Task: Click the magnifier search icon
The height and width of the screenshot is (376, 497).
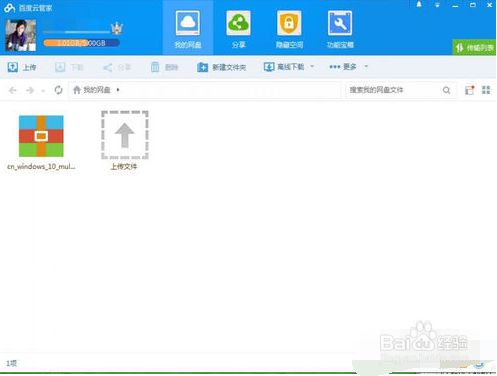Action: point(446,90)
